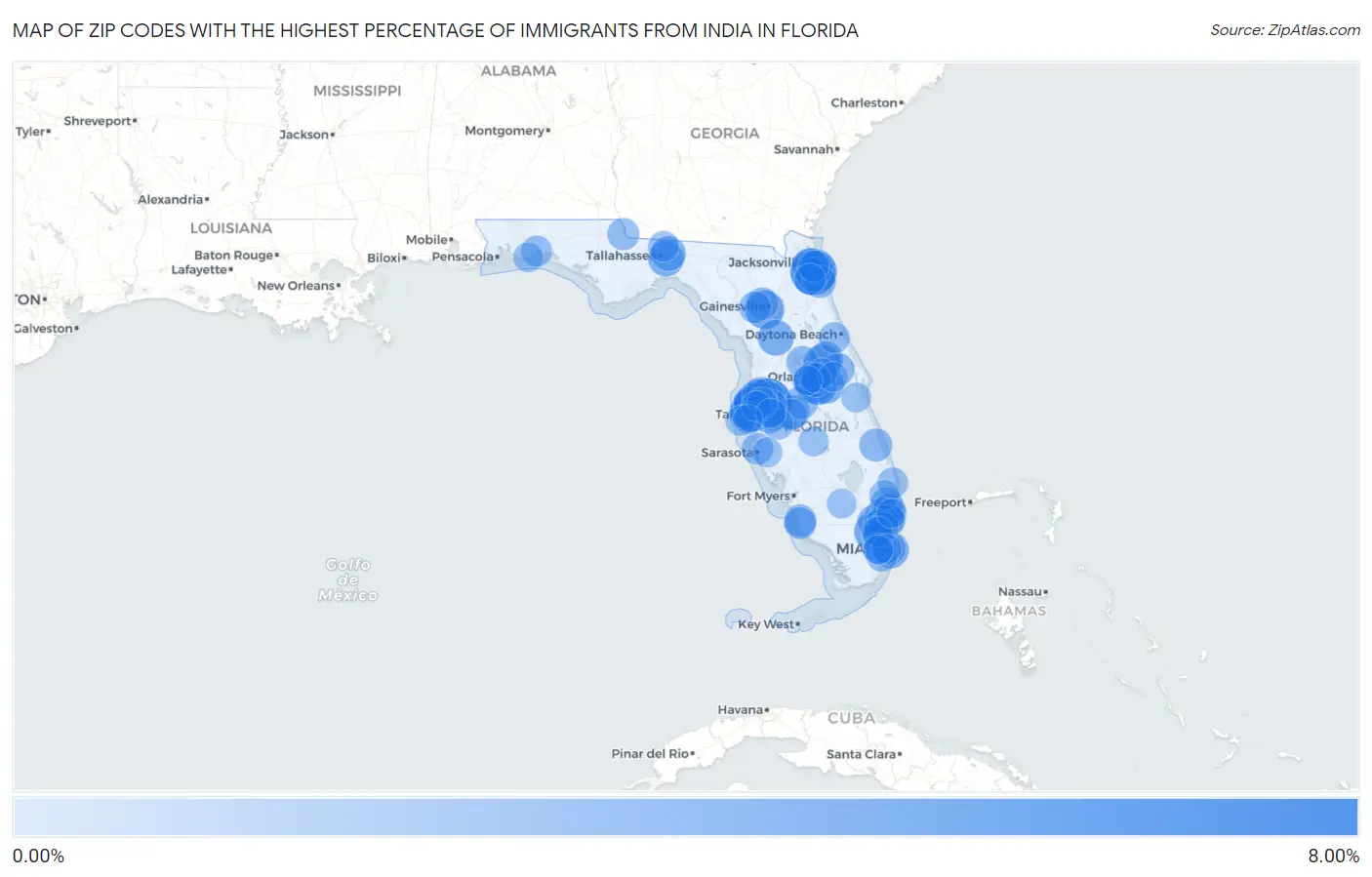Click the Jacksonville city label
Viewport: 1372px width, 877px height.
tap(761, 262)
